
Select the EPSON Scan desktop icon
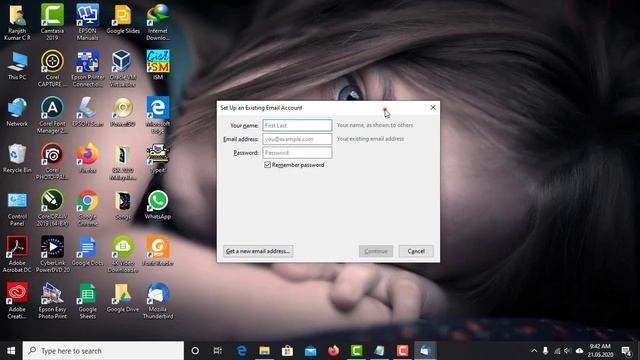pos(87,112)
